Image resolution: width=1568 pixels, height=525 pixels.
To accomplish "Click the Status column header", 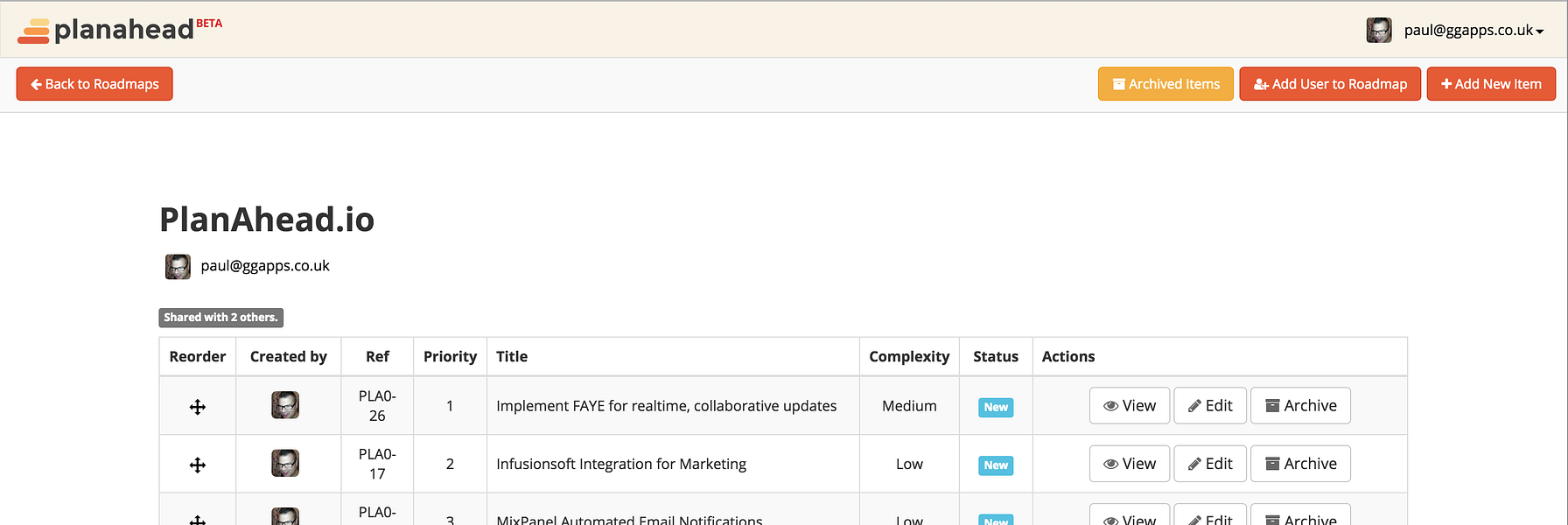I will (x=996, y=357).
